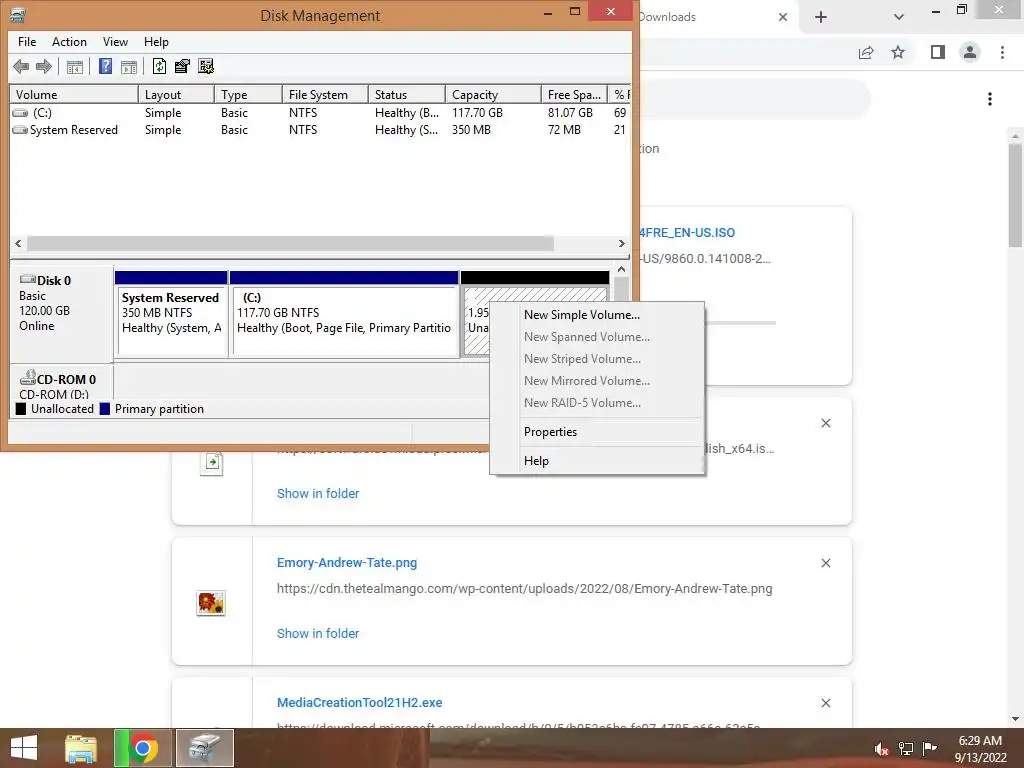Sort by Capacity column header
1024x768 pixels.
(x=493, y=95)
